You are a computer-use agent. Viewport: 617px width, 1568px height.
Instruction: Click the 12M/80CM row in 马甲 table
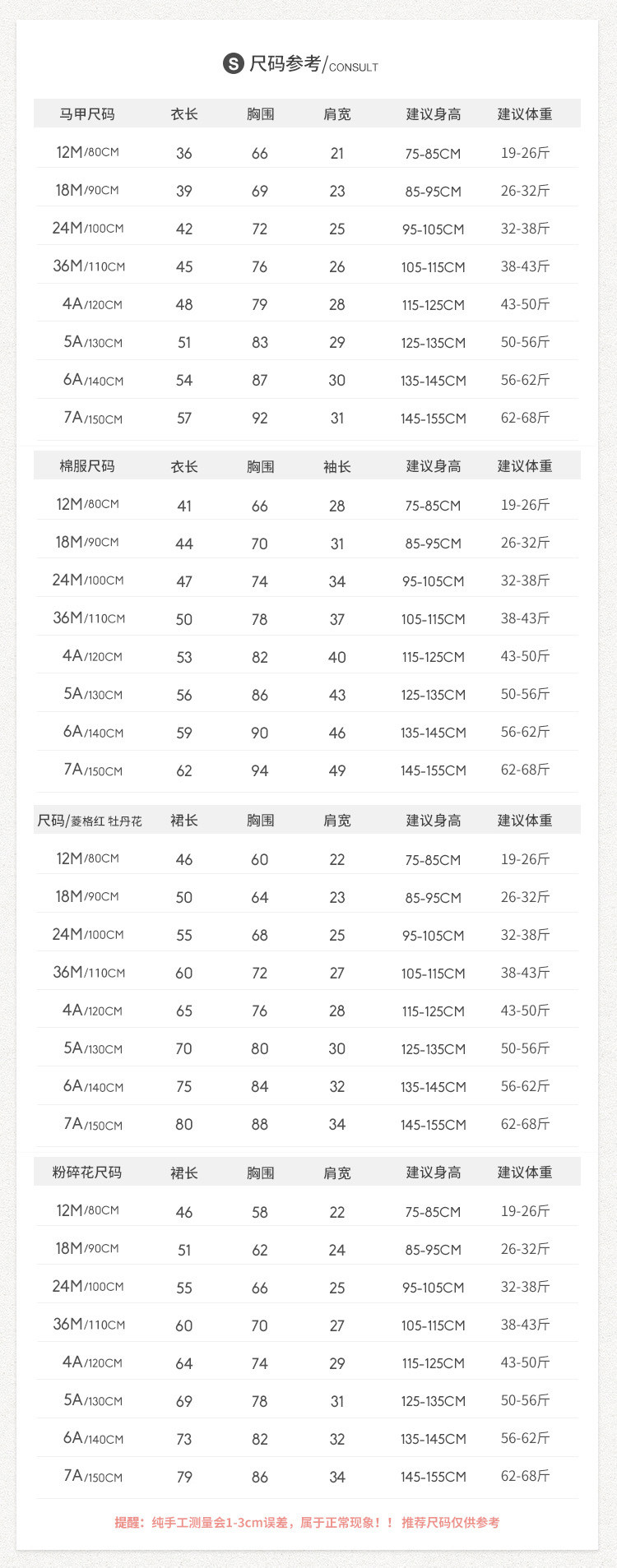click(87, 152)
